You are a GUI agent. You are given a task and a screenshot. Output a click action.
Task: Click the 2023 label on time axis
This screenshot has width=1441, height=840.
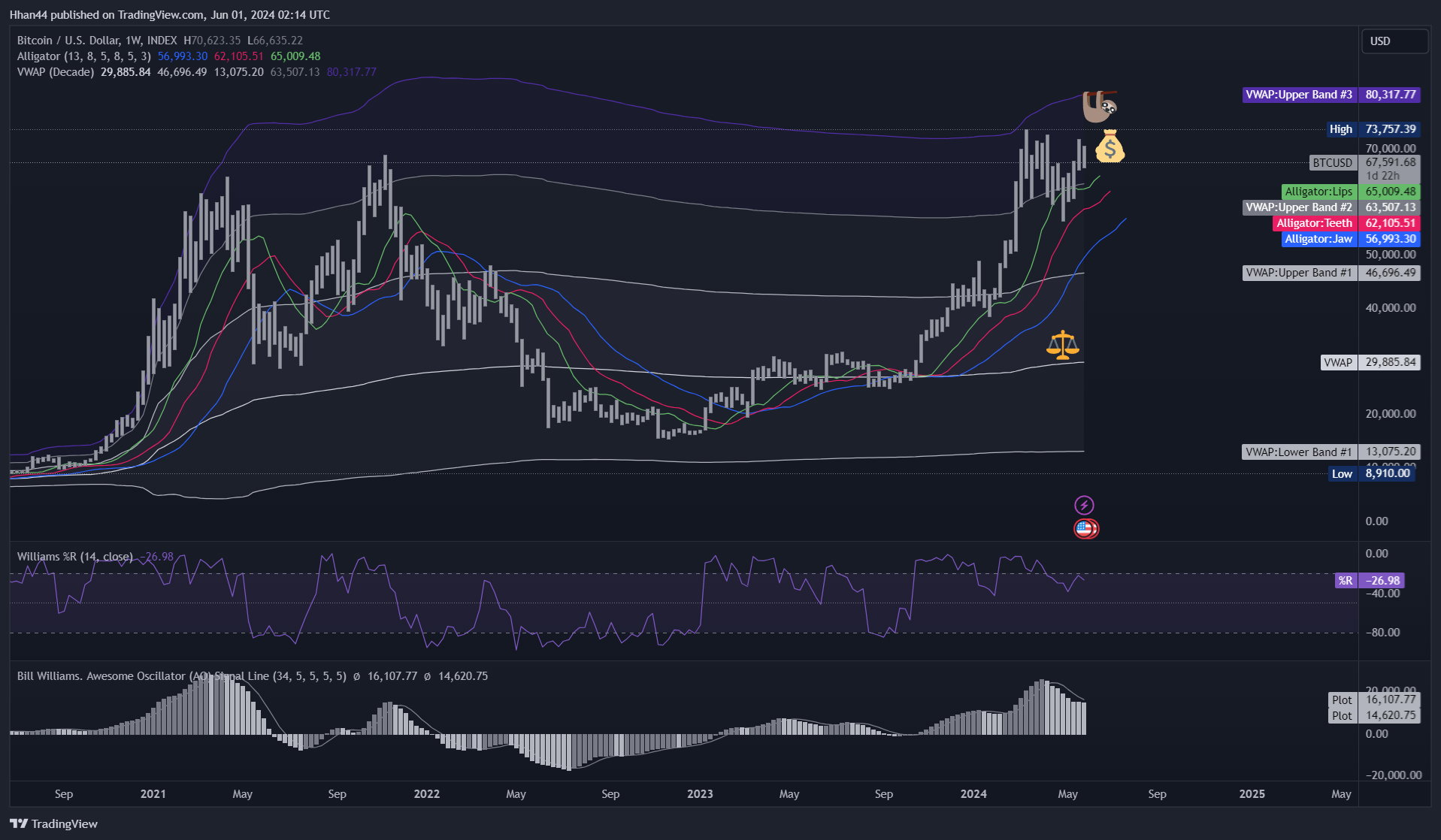pyautogui.click(x=700, y=794)
